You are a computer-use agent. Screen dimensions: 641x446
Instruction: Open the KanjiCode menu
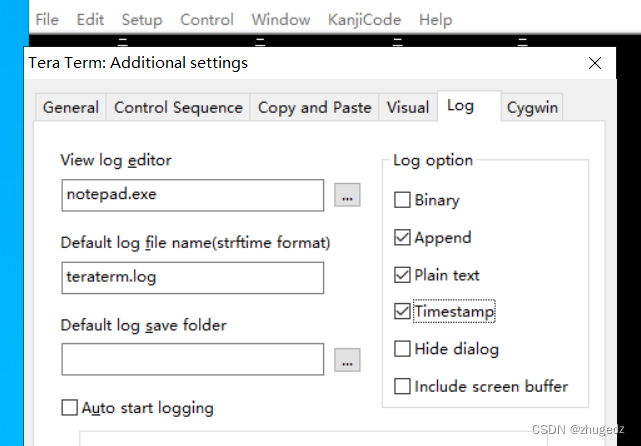(364, 20)
